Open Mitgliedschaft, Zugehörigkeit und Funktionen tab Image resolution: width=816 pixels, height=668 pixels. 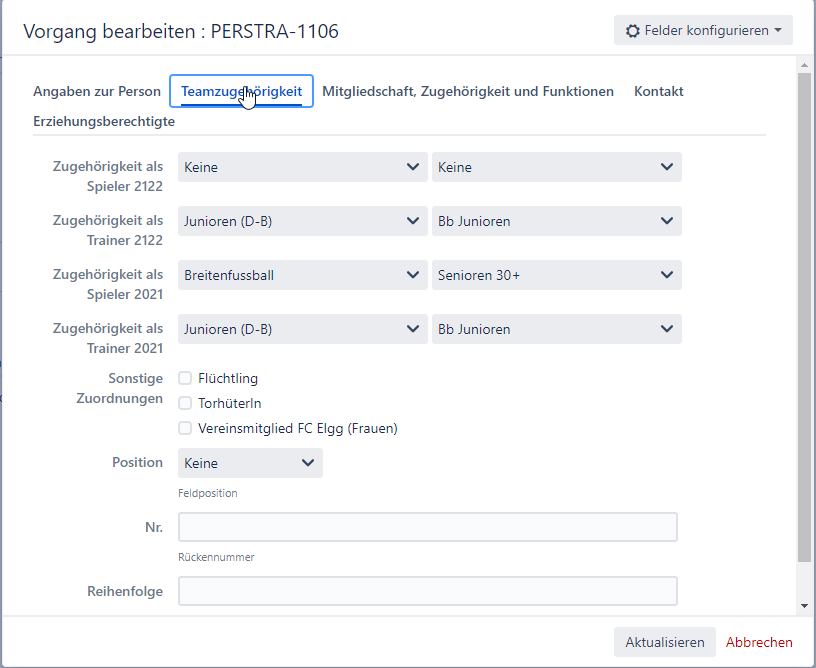click(x=468, y=91)
